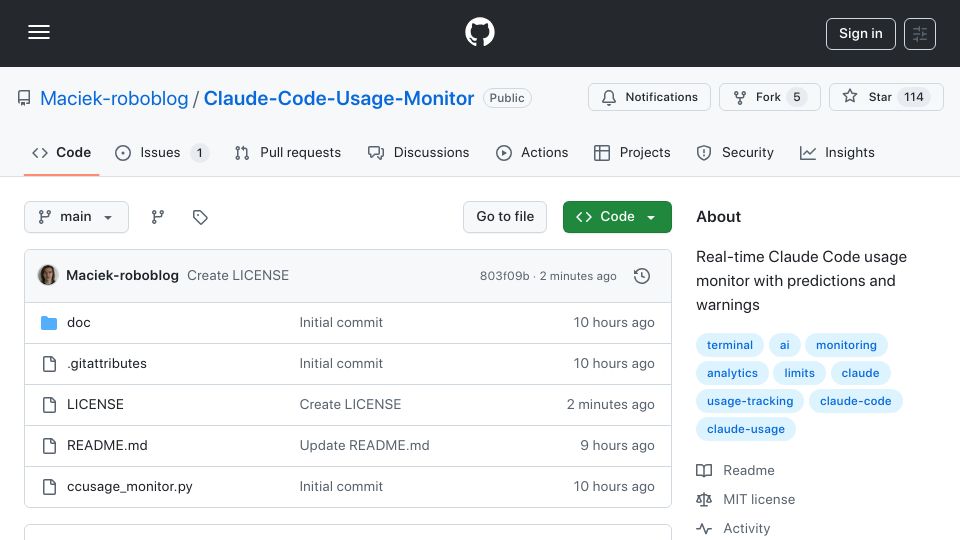View commit history via the clock icon
The image size is (960, 540).
642,276
